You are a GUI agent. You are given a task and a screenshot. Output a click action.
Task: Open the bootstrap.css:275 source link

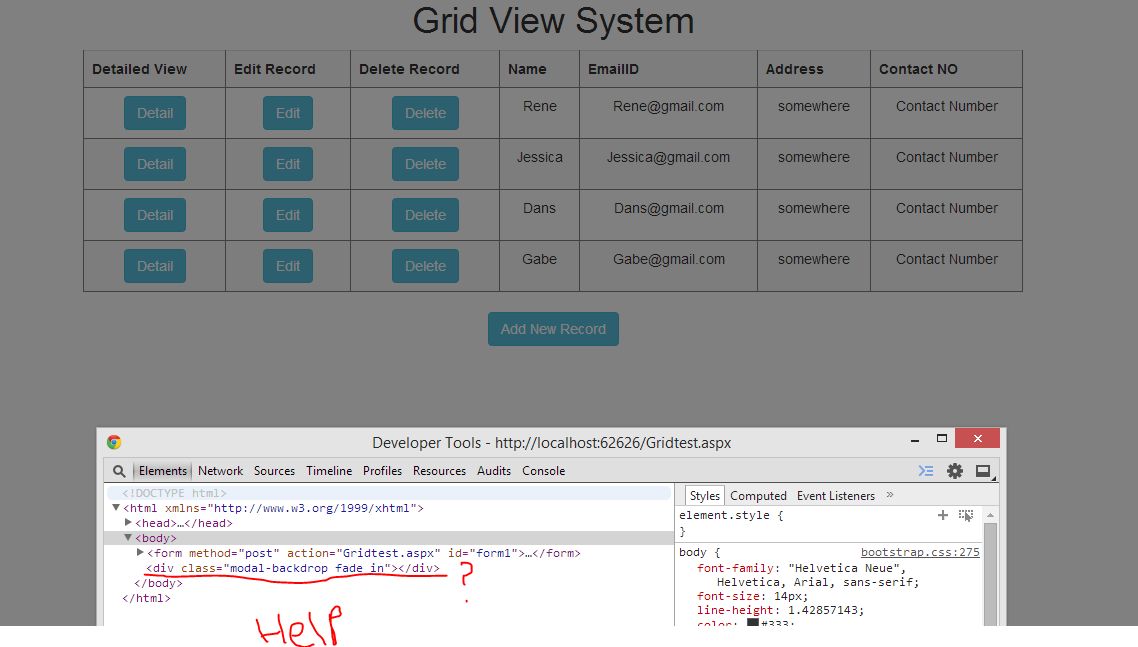pyautogui.click(x=920, y=553)
